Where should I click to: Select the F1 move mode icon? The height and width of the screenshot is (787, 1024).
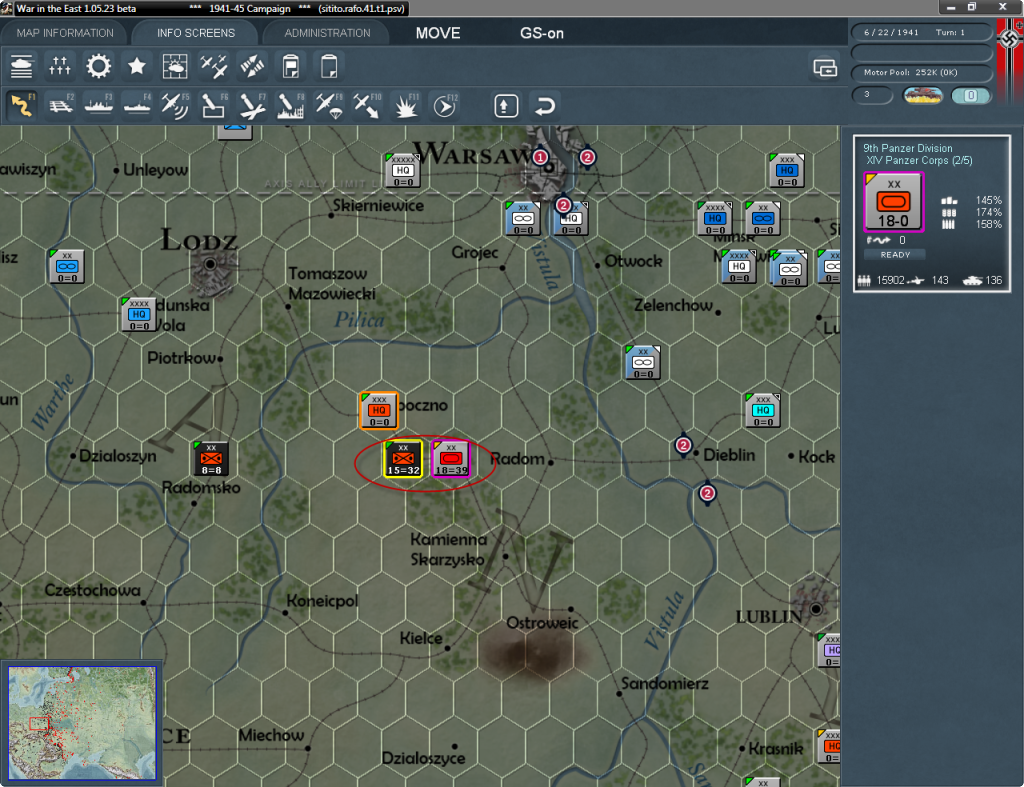pos(22,105)
